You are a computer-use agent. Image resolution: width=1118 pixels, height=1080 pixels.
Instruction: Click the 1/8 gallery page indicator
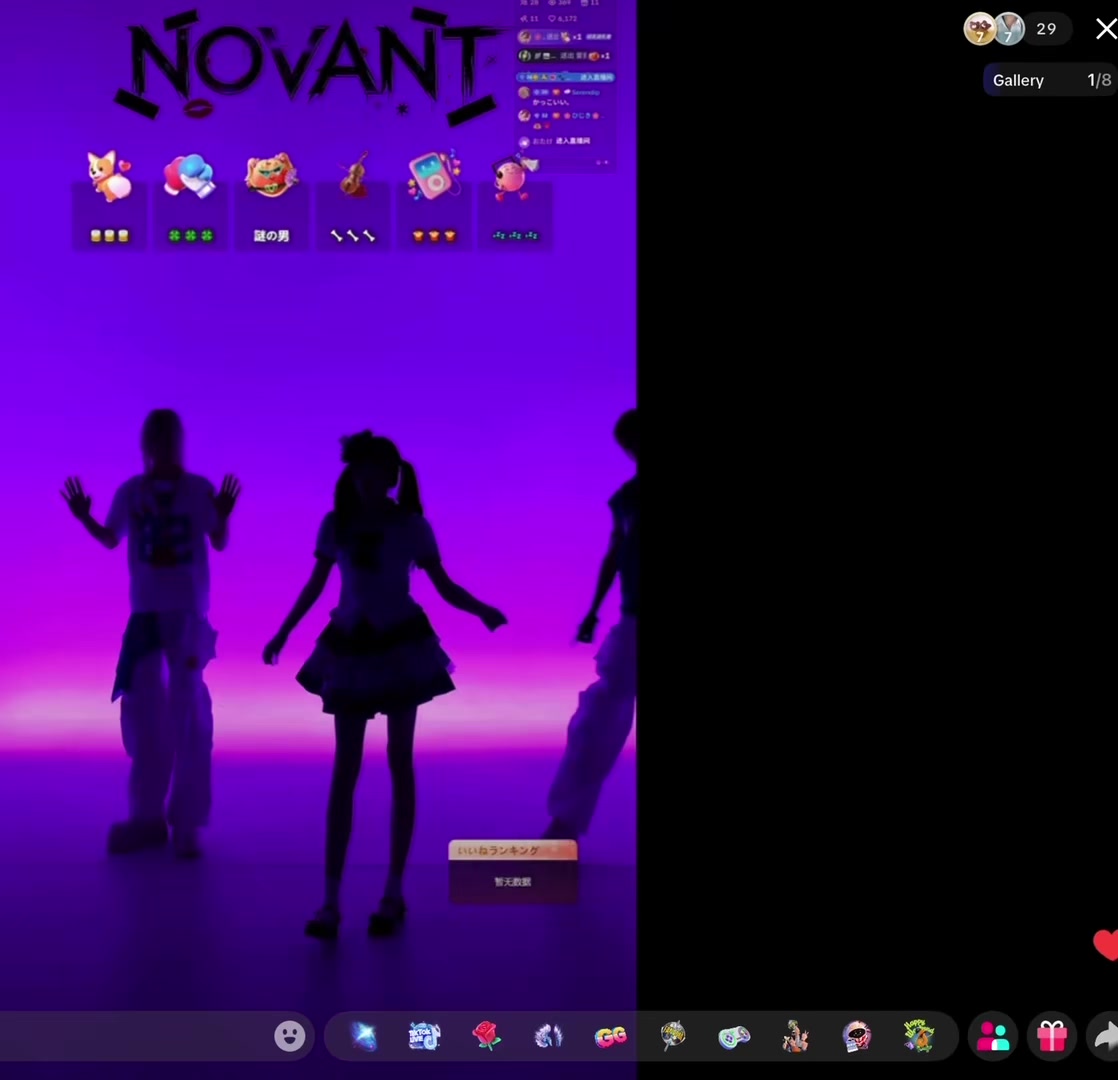(1099, 80)
